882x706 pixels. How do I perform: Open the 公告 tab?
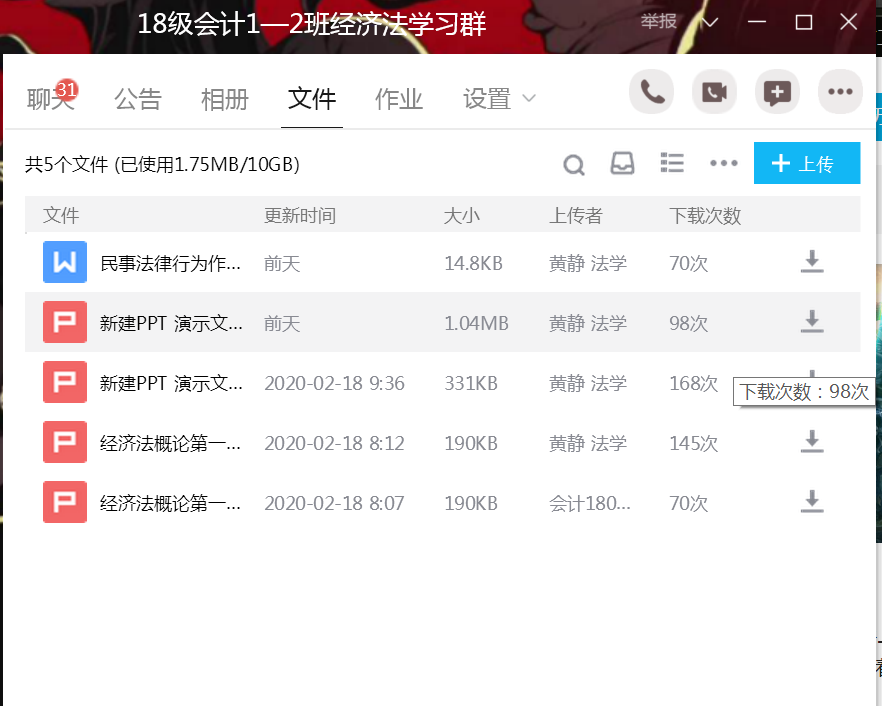coord(138,99)
